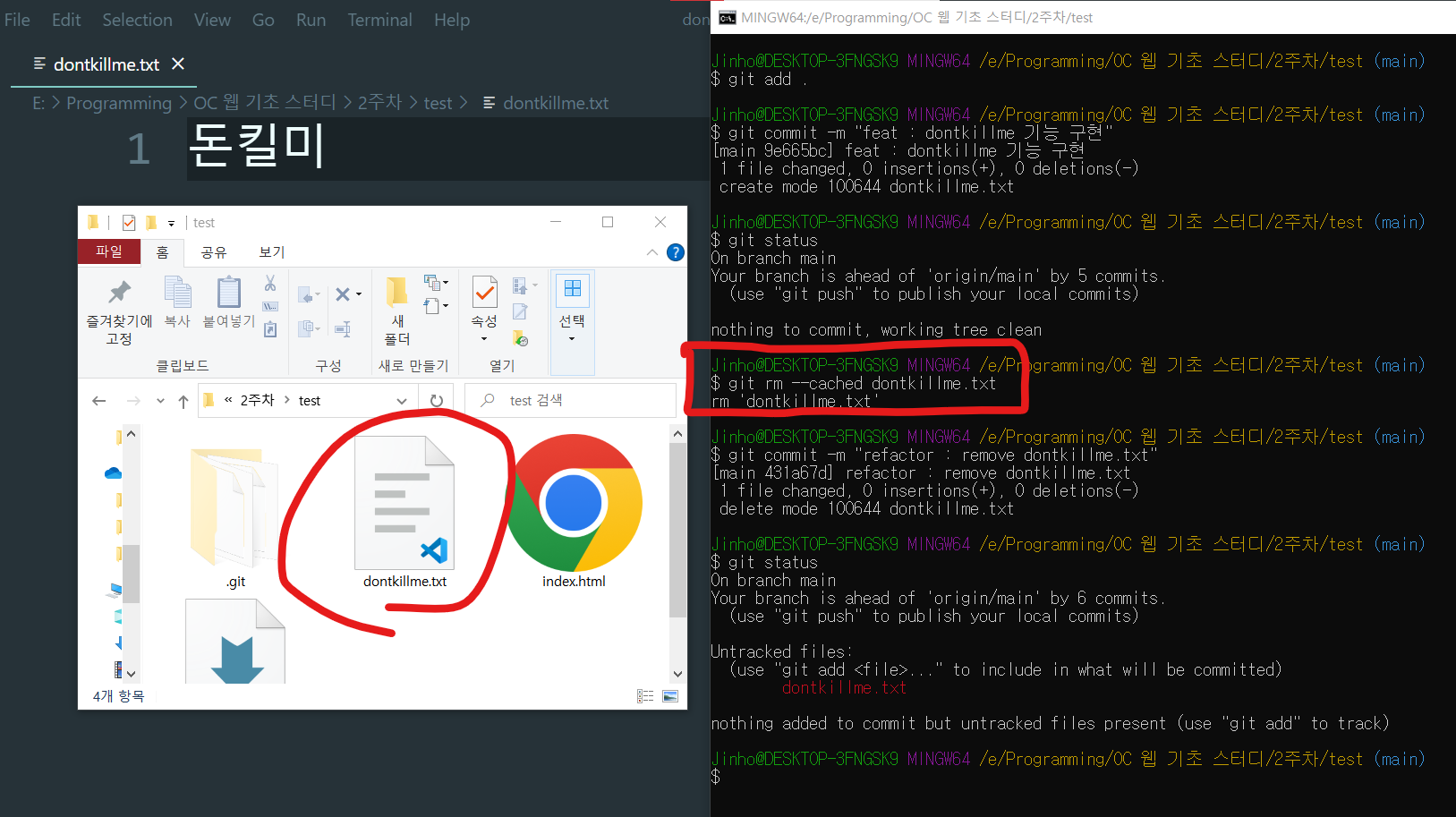The height and width of the screenshot is (817, 1456).
Task: Click the scissors Cut icon in ribbon
Action: (x=270, y=283)
